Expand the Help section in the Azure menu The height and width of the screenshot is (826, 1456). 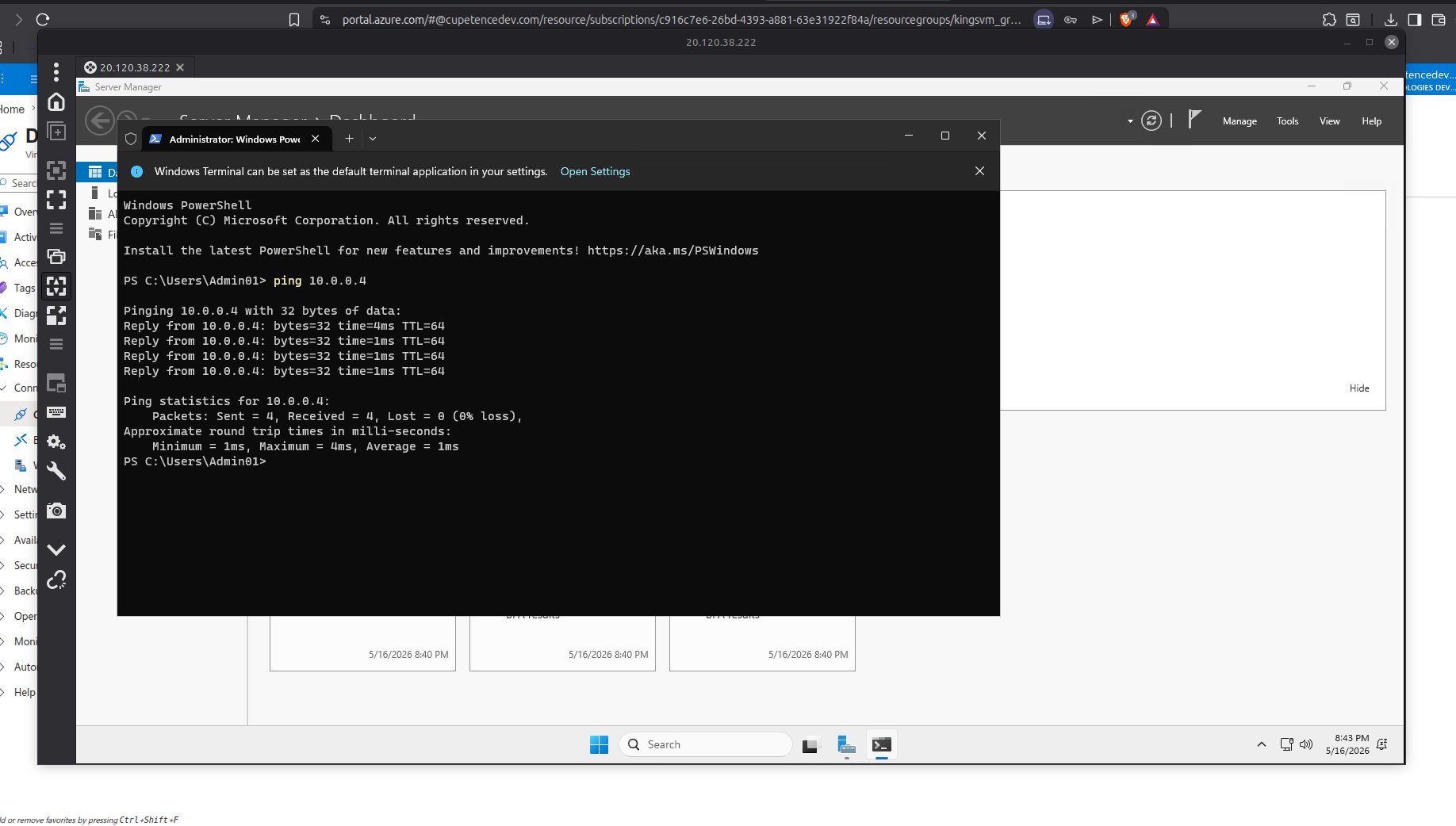(x=4, y=692)
